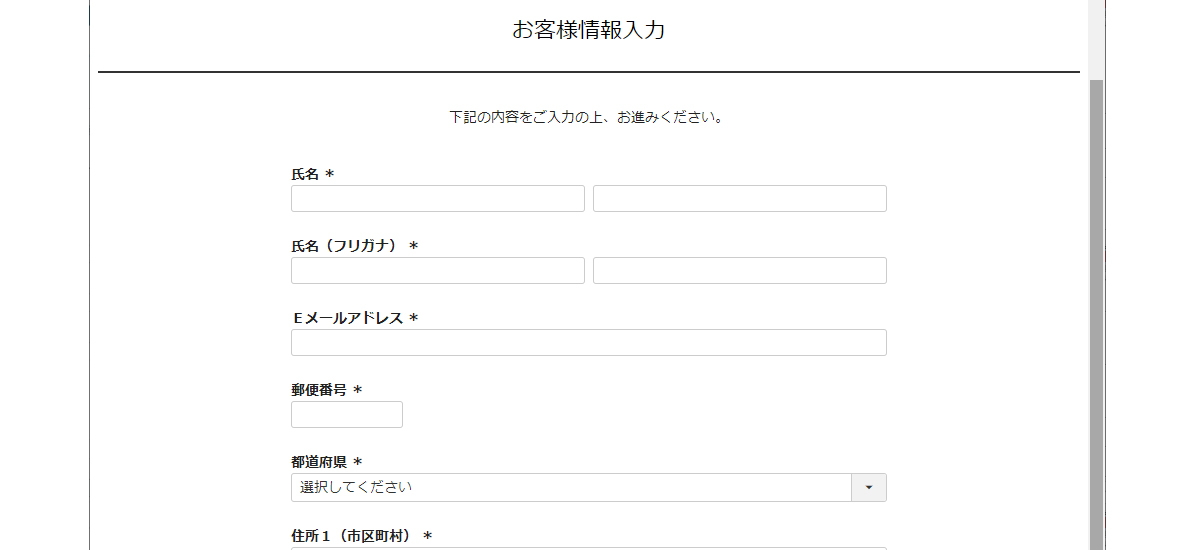Click the Eメールアドレス label

click(x=347, y=319)
